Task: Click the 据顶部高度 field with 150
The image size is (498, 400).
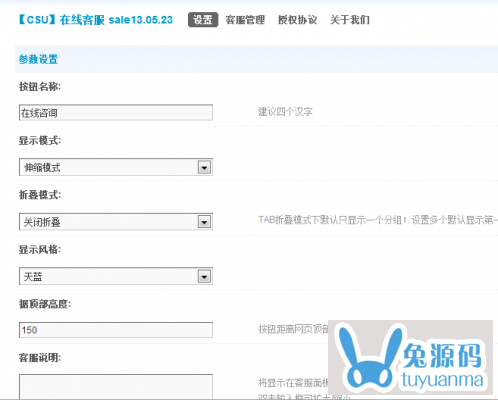Action: 116,330
